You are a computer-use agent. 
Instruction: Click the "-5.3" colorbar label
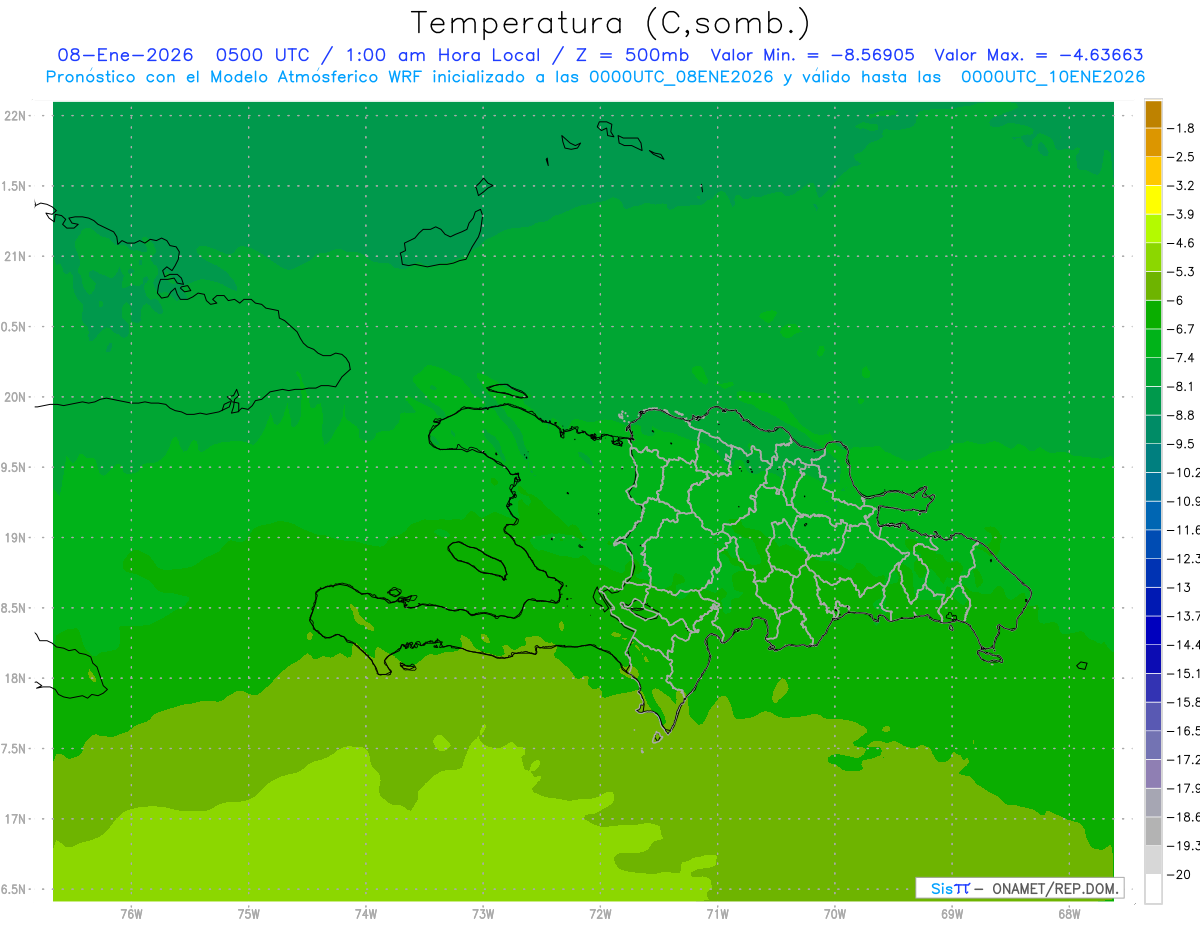tap(1181, 271)
